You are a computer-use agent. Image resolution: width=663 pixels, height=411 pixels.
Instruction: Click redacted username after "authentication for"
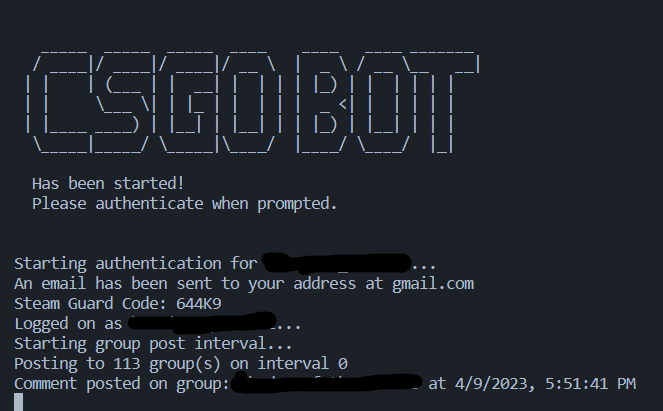337,263
